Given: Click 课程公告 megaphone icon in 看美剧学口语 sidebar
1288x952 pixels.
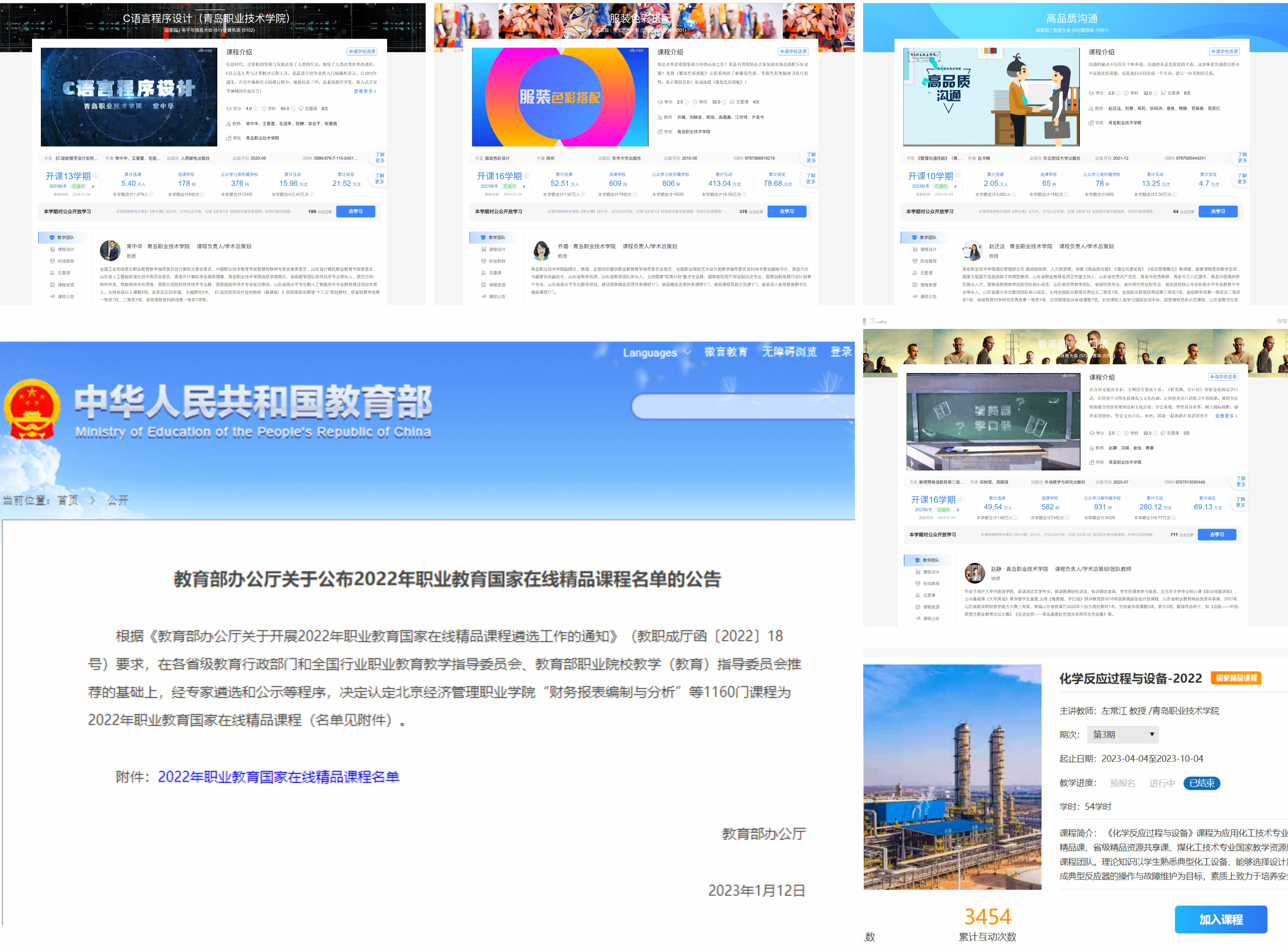Looking at the screenshot, I should click(x=918, y=618).
